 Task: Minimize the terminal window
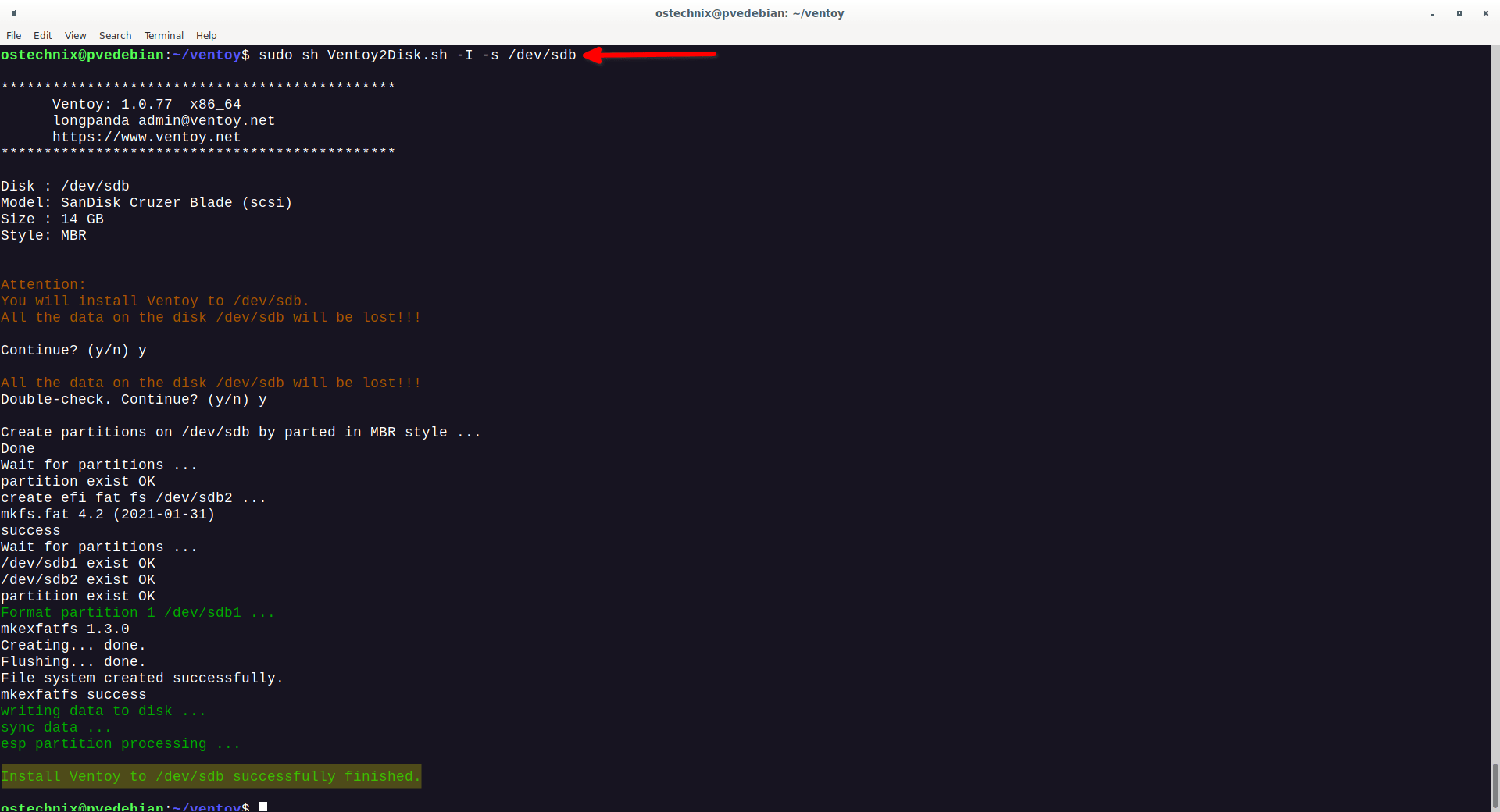tap(1432, 13)
